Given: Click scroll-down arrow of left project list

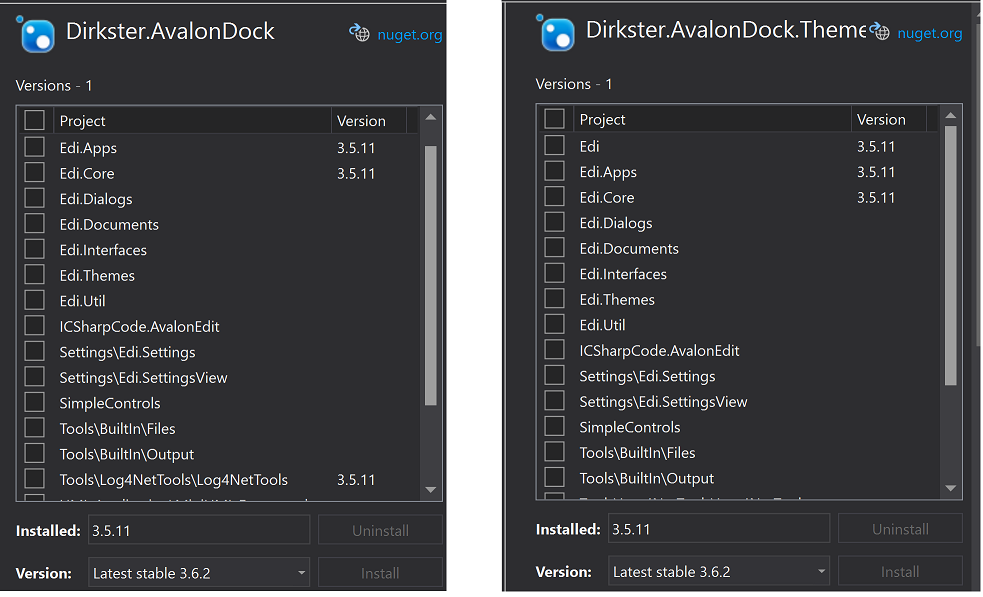Looking at the screenshot, I should (431, 490).
